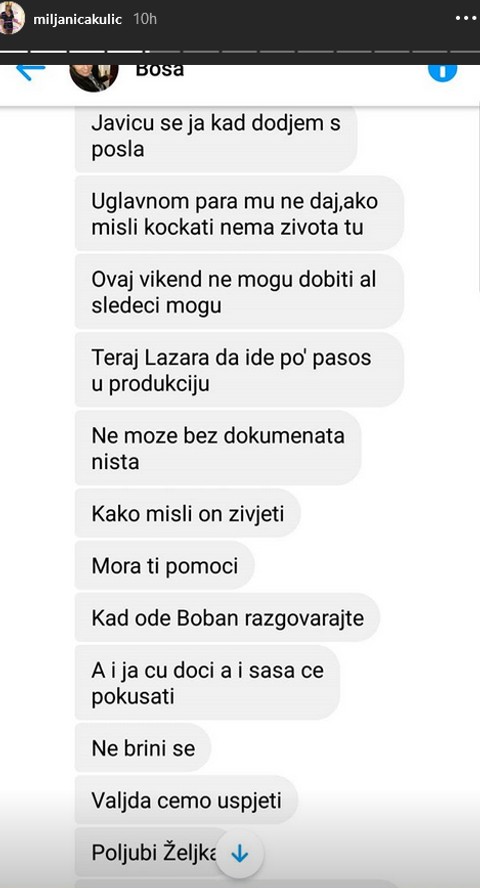Tap the Bosa contact name
The width and height of the screenshot is (480, 888).
click(x=160, y=70)
